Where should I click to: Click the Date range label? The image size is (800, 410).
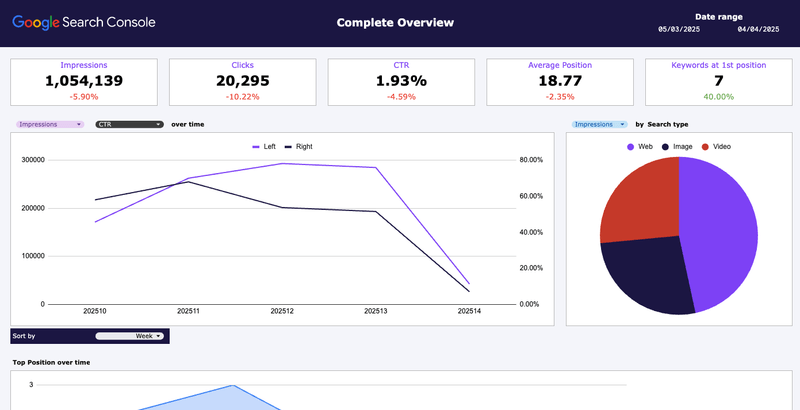(719, 17)
